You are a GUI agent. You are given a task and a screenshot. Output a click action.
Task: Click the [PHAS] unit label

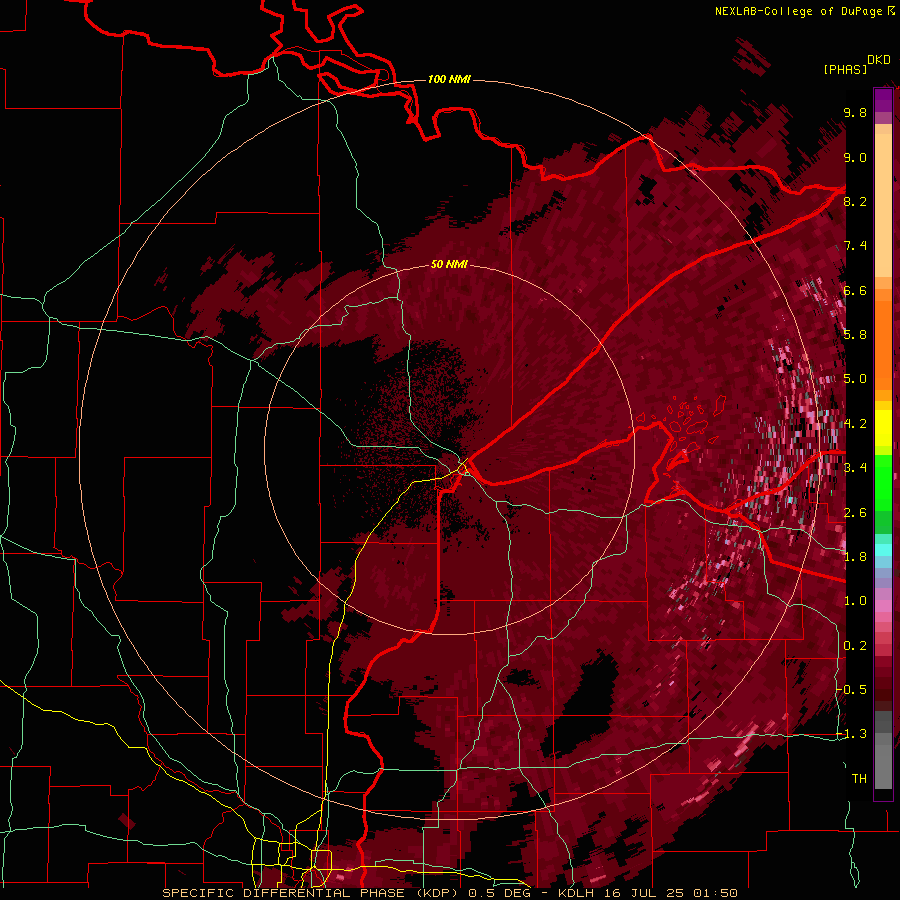pos(845,70)
